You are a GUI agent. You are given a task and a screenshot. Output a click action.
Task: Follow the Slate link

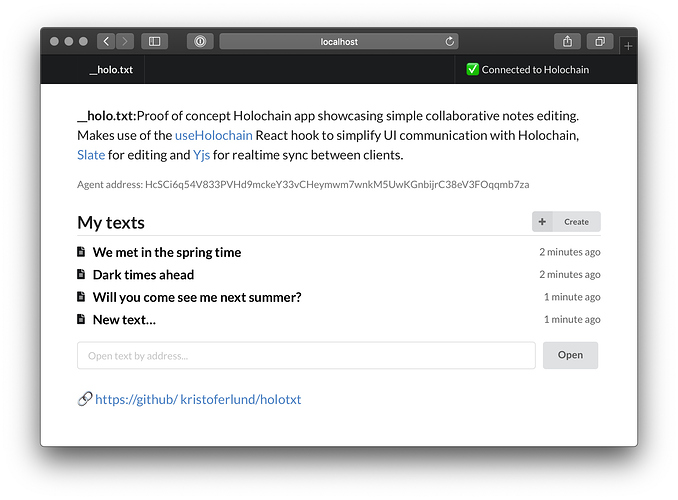[x=91, y=155]
